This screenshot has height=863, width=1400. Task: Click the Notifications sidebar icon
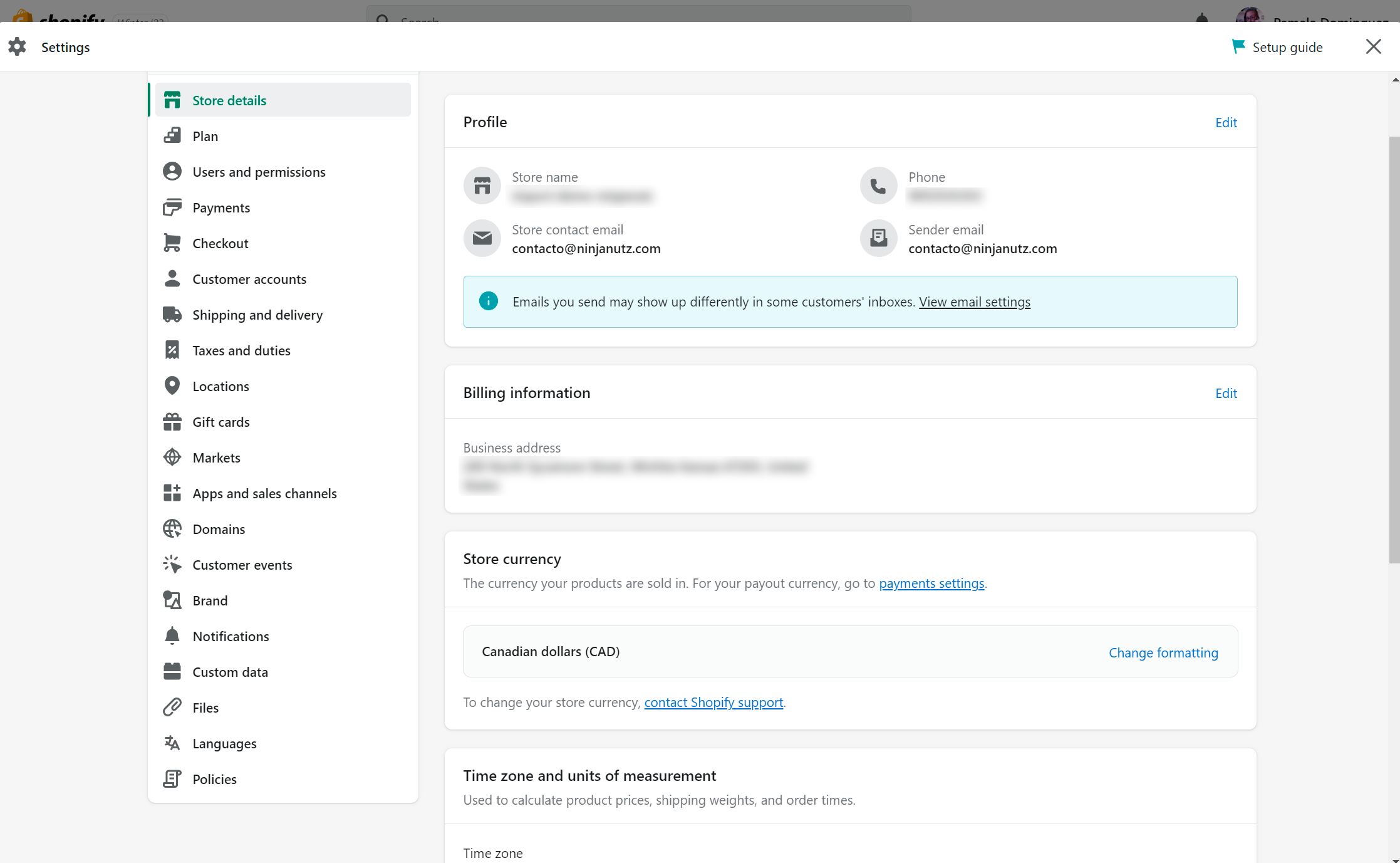173,635
